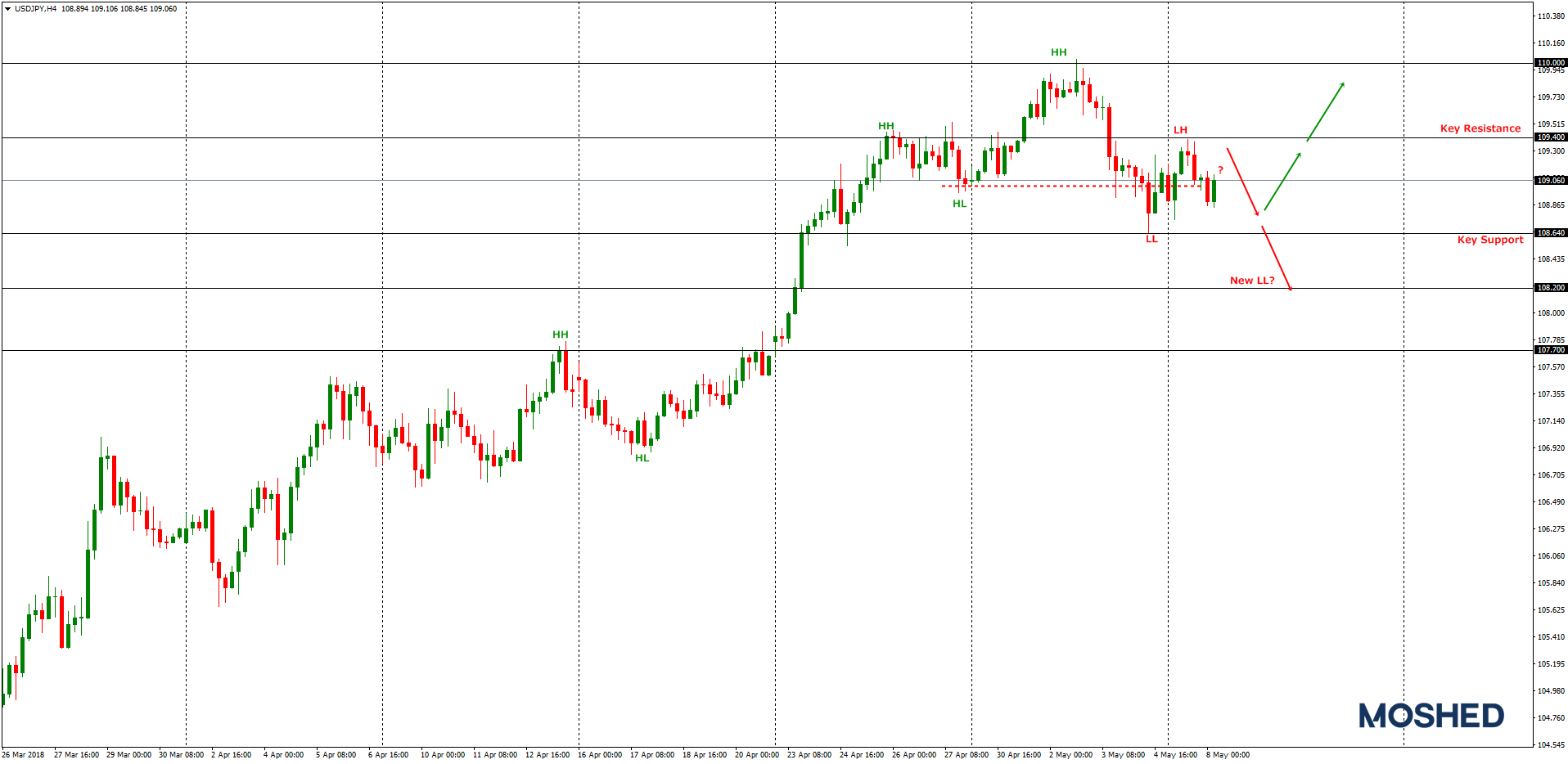
Task: Select the red 'LL' label
Action: 1151,239
